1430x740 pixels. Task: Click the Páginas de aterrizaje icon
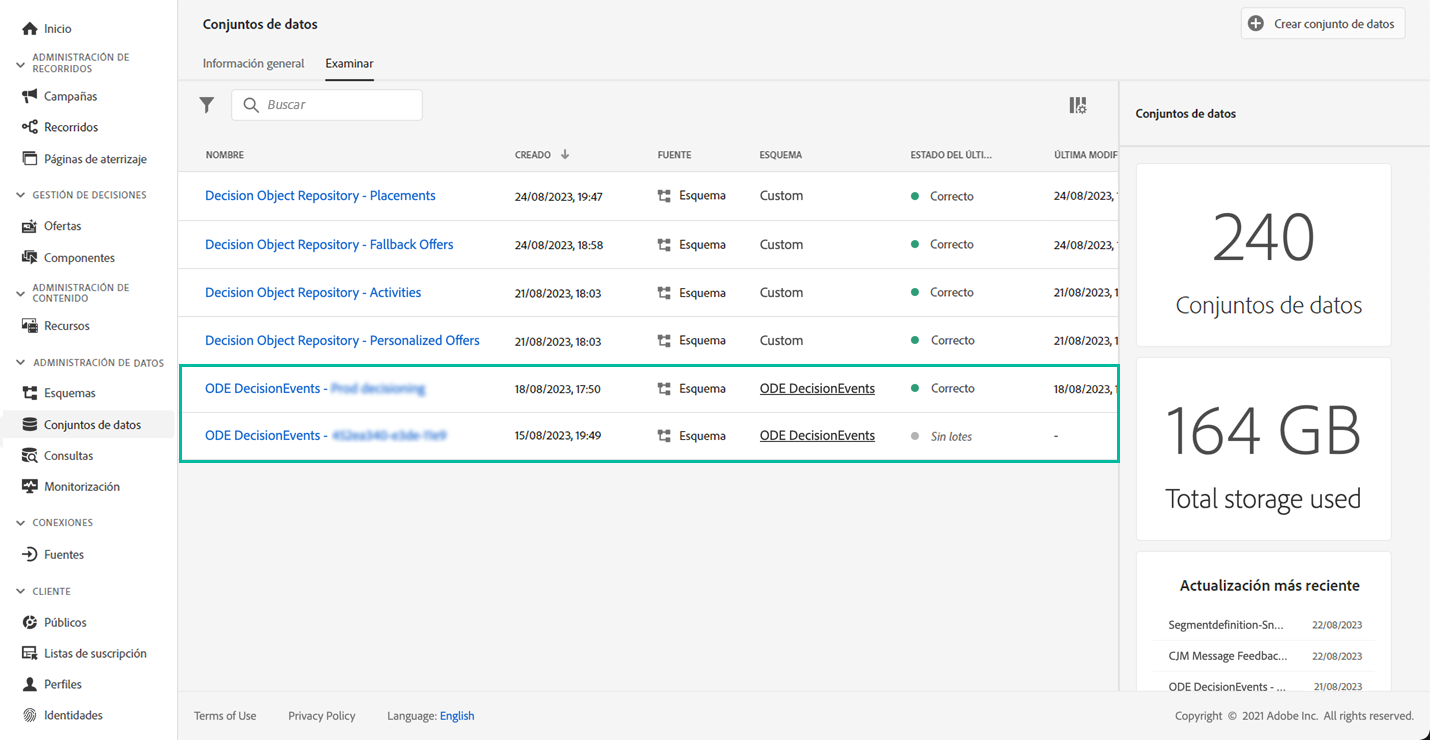tap(30, 159)
